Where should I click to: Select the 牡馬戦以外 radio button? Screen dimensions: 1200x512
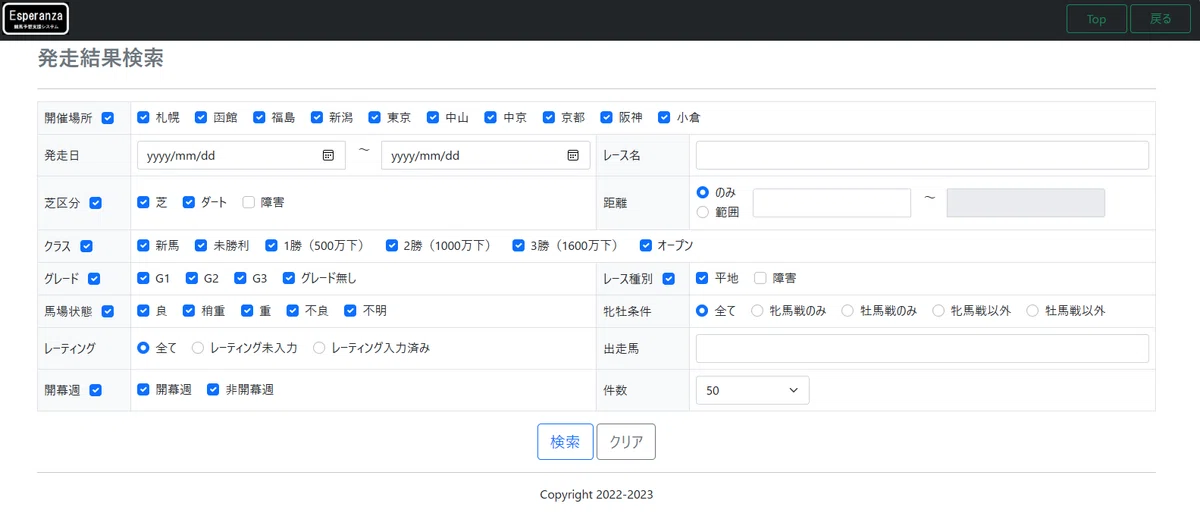[1033, 311]
